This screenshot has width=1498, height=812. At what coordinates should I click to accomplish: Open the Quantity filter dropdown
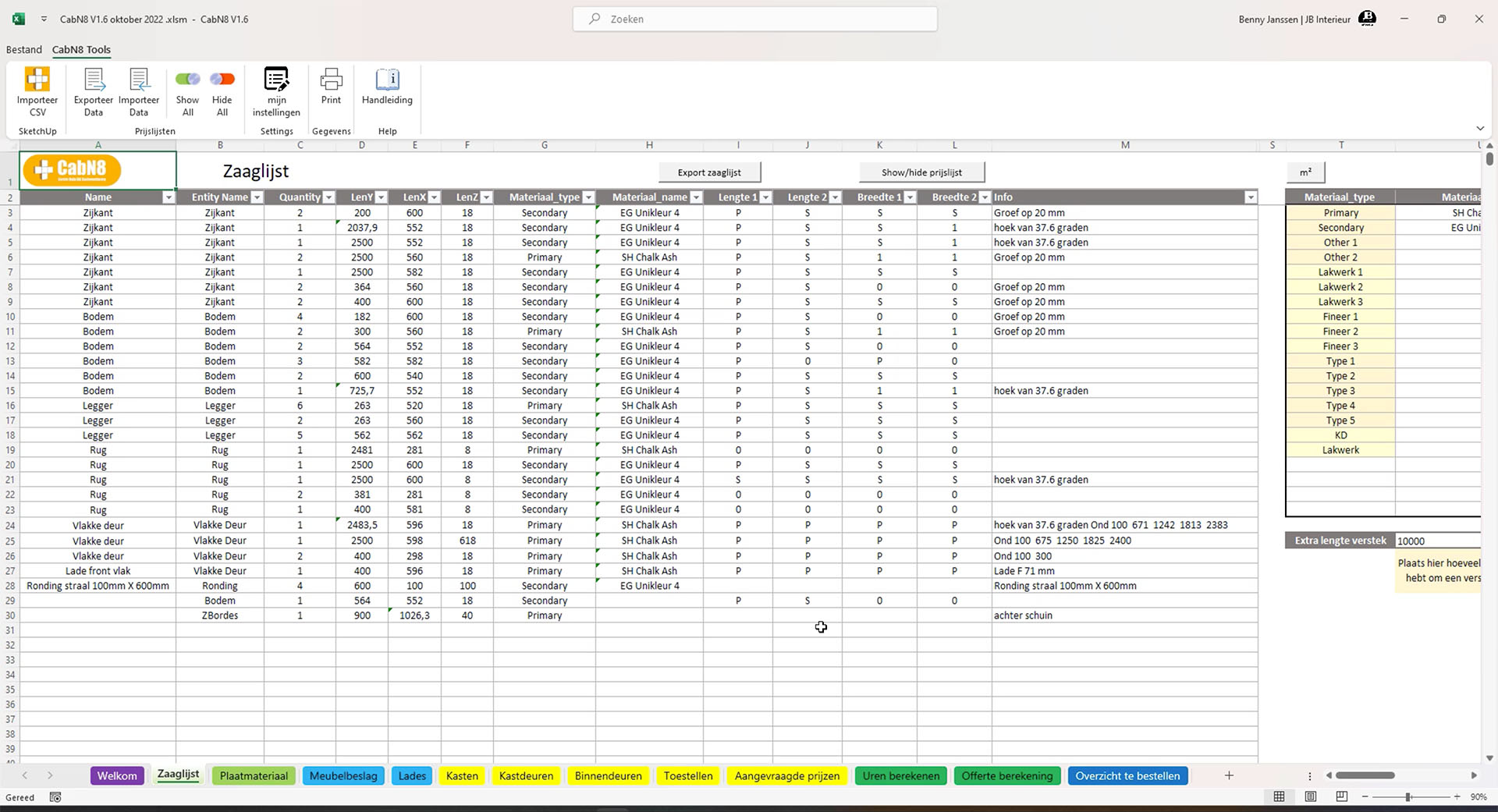[x=327, y=197]
